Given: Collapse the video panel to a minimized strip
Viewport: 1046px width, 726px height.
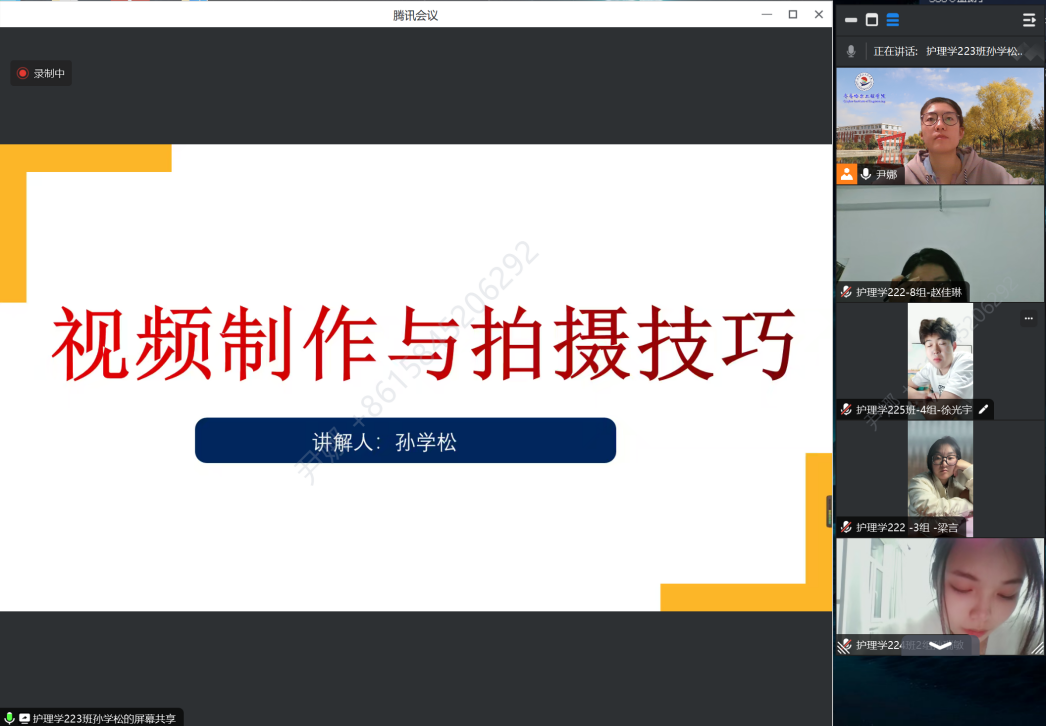Looking at the screenshot, I should (850, 20).
